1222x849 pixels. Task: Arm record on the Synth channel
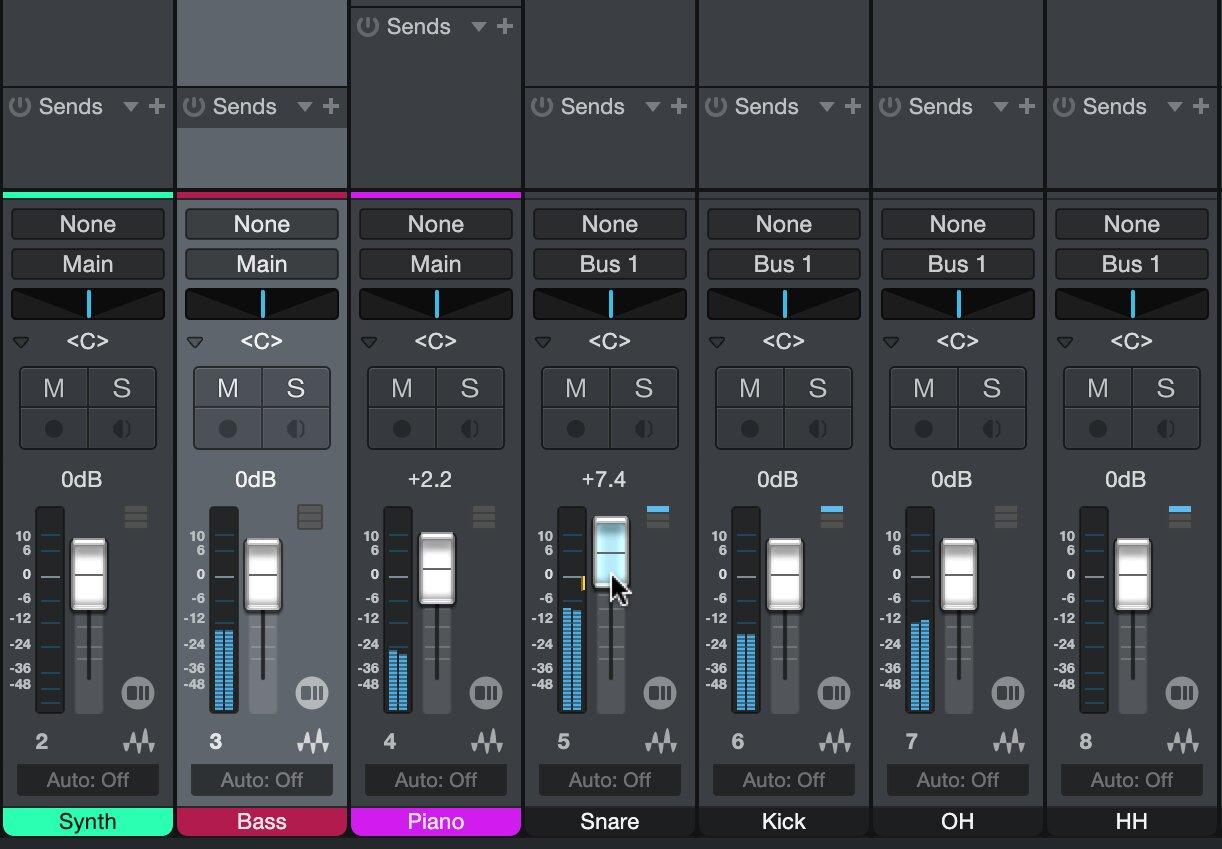coord(54,429)
